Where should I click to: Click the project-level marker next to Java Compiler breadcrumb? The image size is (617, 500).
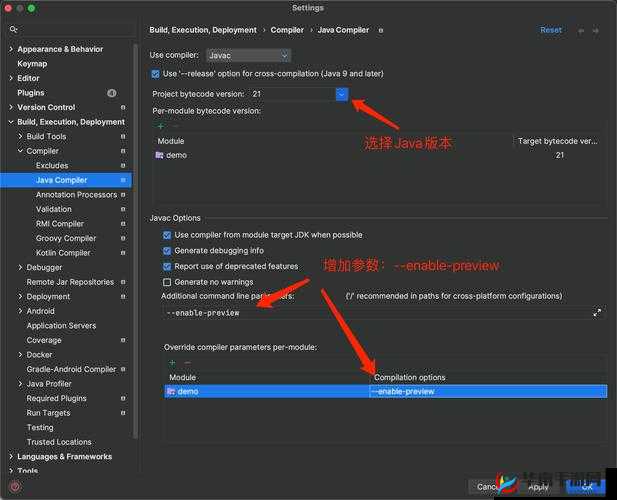tap(381, 30)
